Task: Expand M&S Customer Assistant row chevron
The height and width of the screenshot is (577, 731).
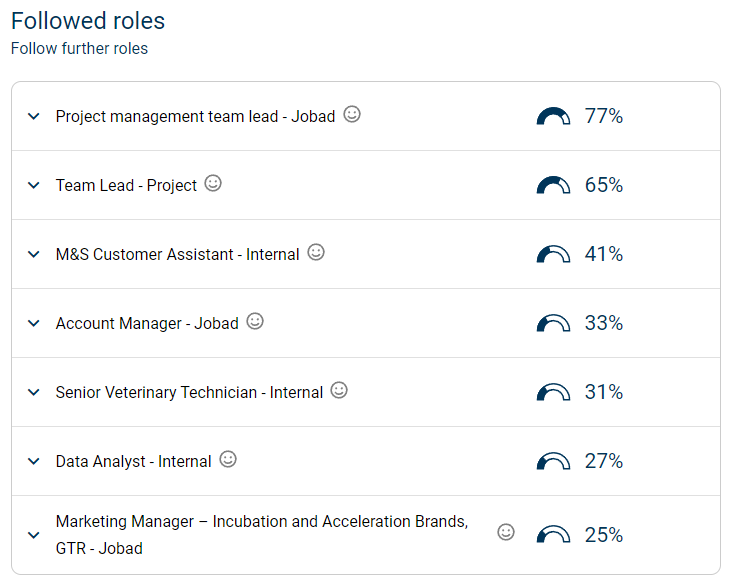Action: 34,255
